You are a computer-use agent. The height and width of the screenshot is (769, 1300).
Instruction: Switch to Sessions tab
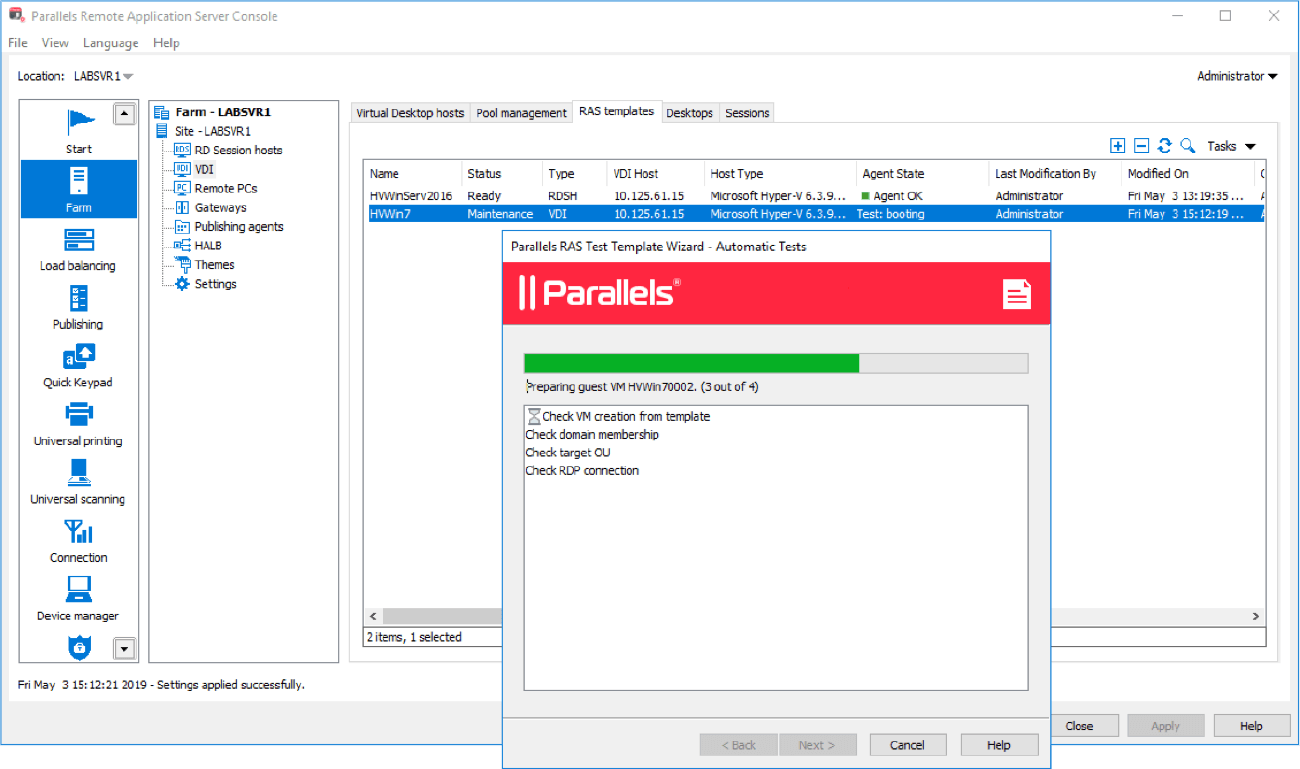[747, 113]
